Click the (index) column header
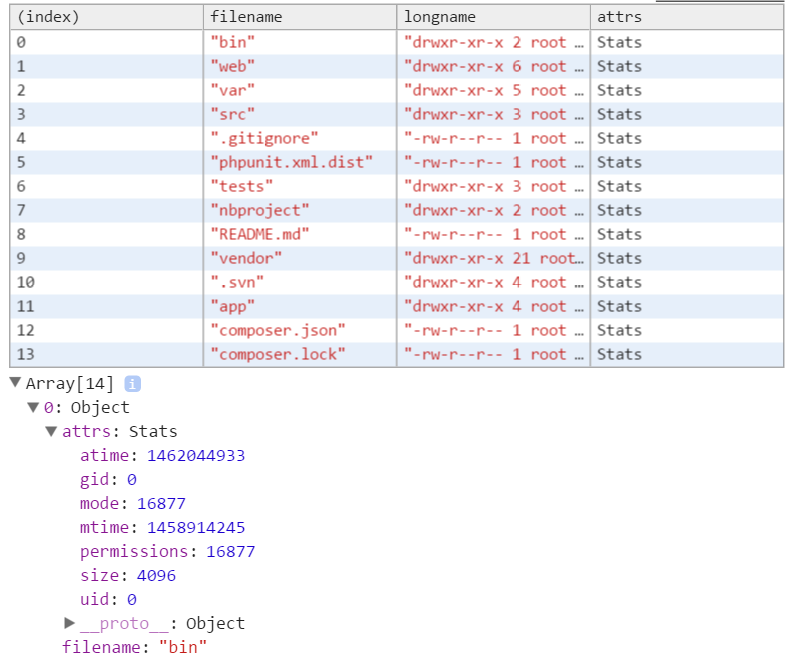The height and width of the screenshot is (660, 791). 106,17
